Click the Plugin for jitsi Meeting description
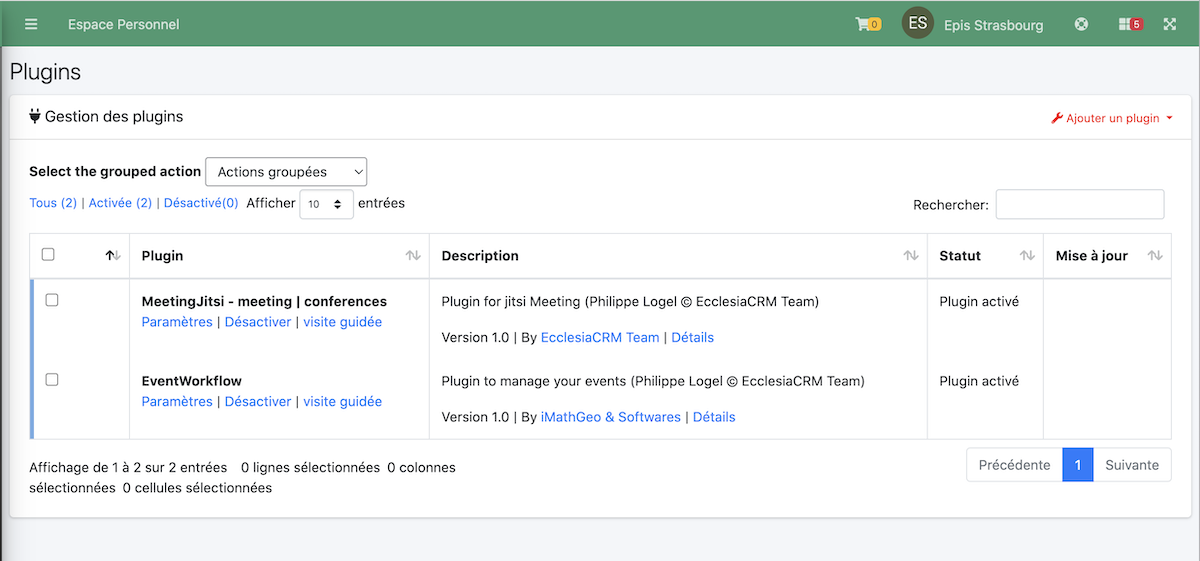The image size is (1200, 561). coord(630,301)
